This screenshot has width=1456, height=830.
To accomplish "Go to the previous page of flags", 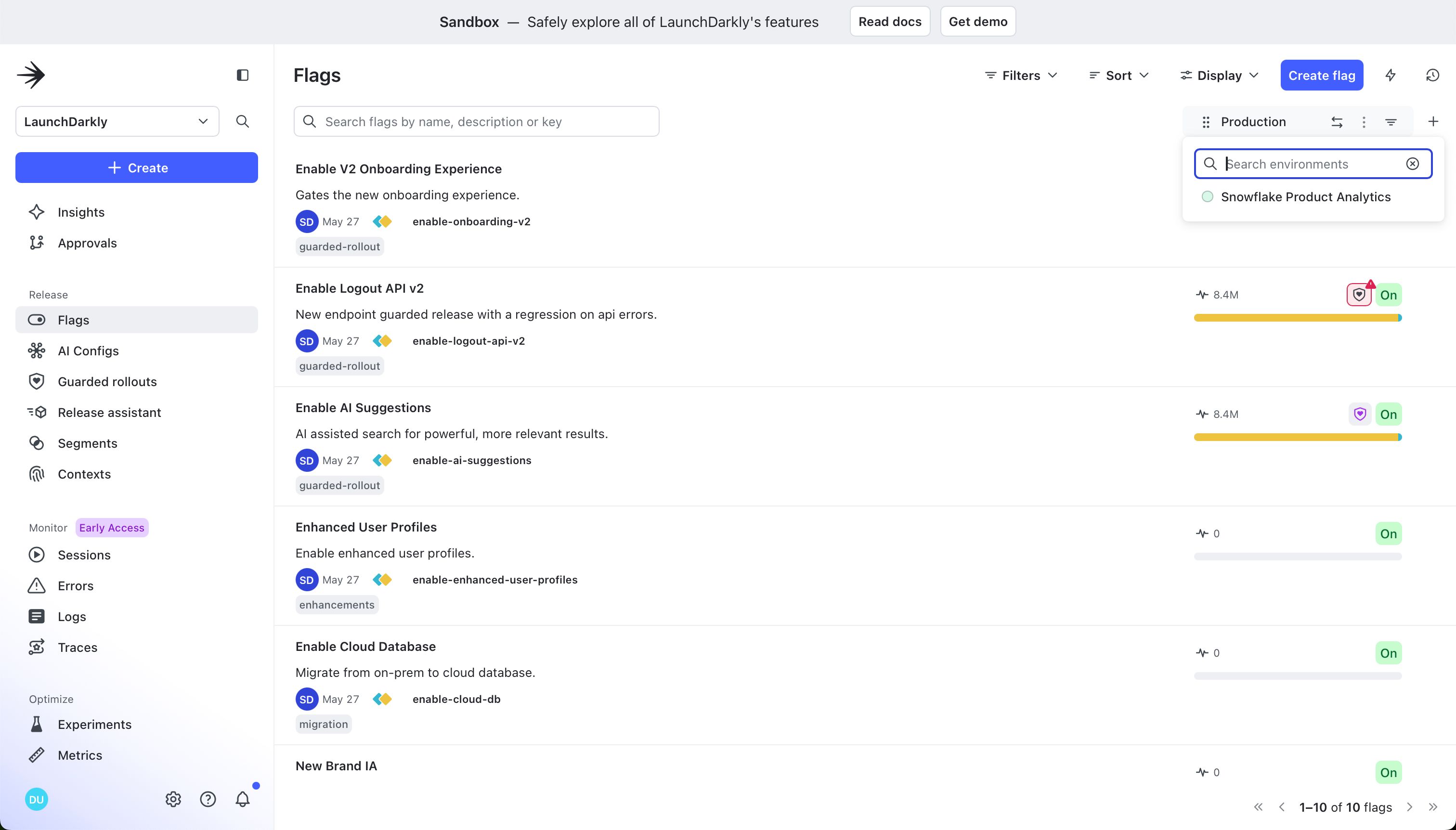I will pos(1282,807).
